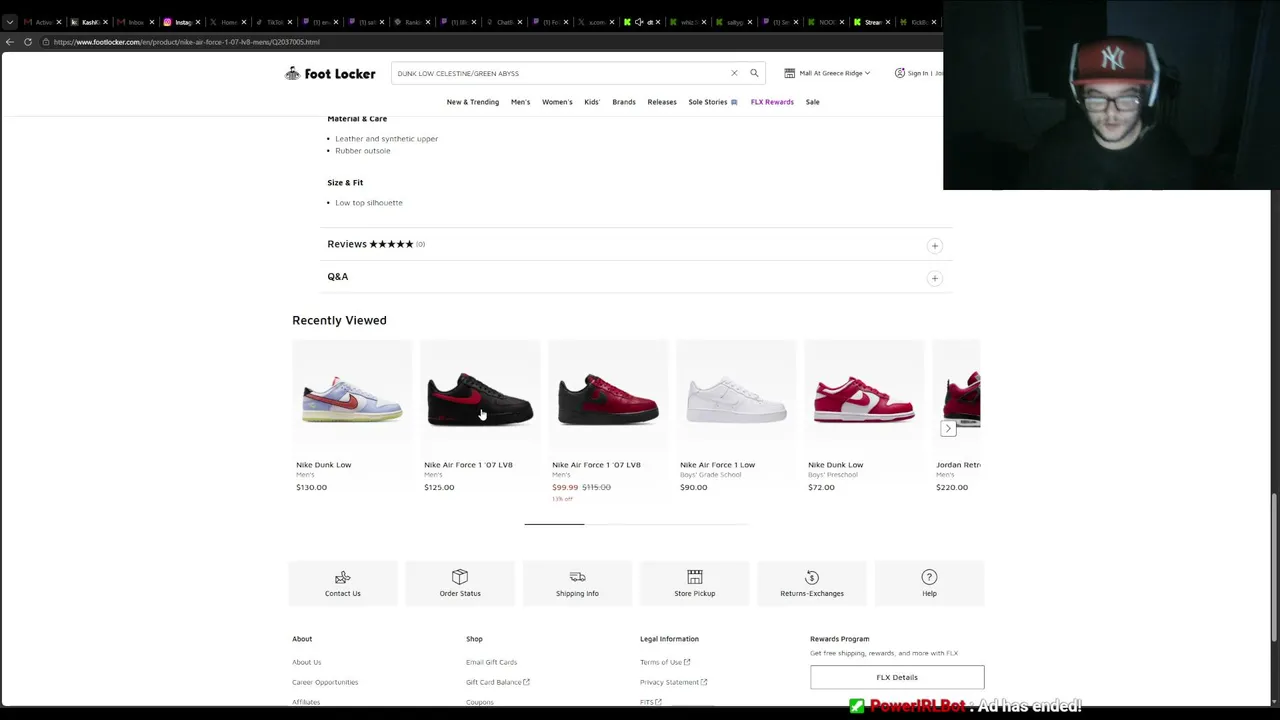
Task: Open the Store Pickup tile
Action: [694, 583]
